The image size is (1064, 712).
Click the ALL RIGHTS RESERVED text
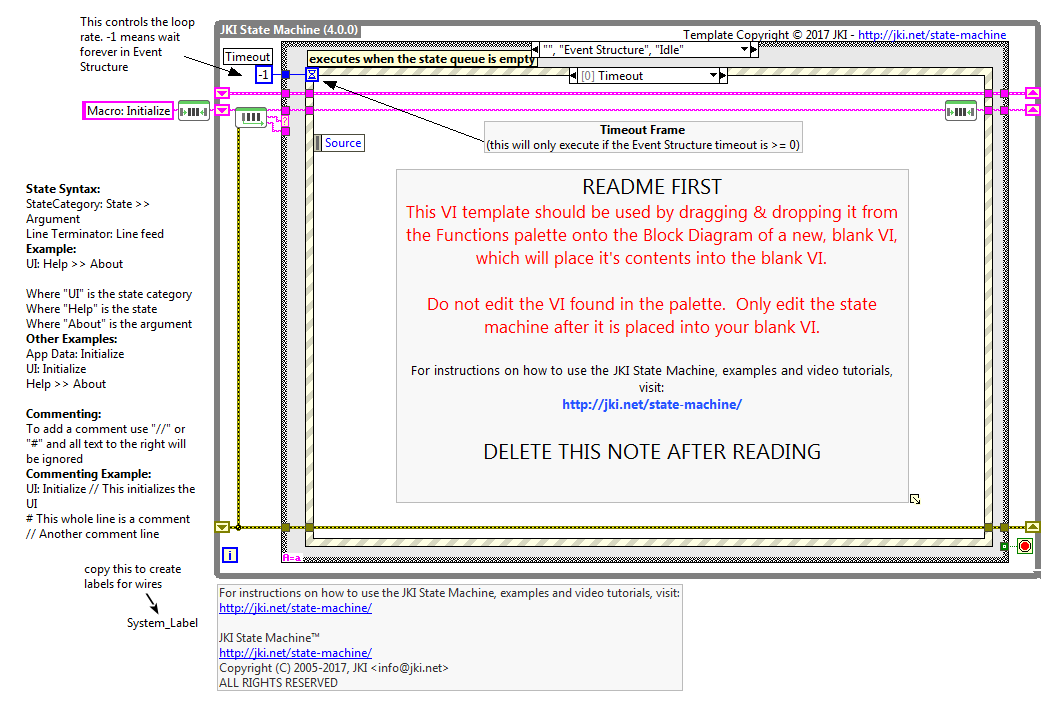click(278, 683)
